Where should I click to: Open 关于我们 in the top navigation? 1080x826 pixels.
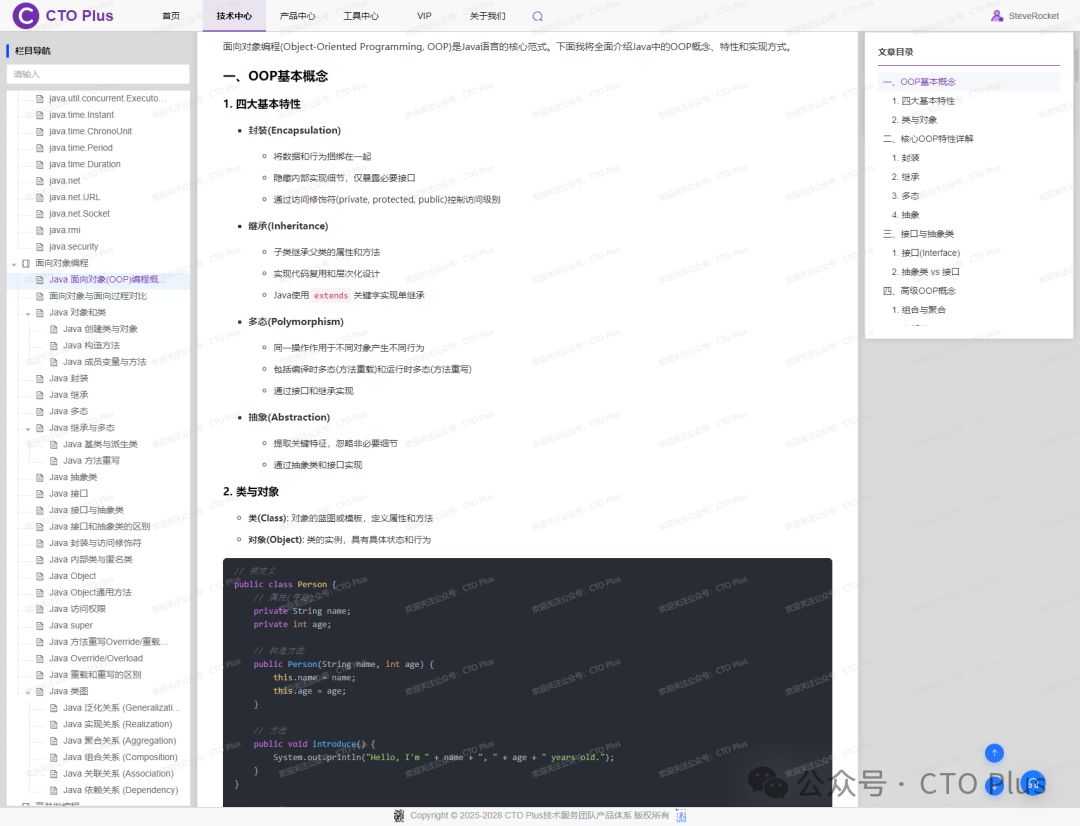click(488, 16)
